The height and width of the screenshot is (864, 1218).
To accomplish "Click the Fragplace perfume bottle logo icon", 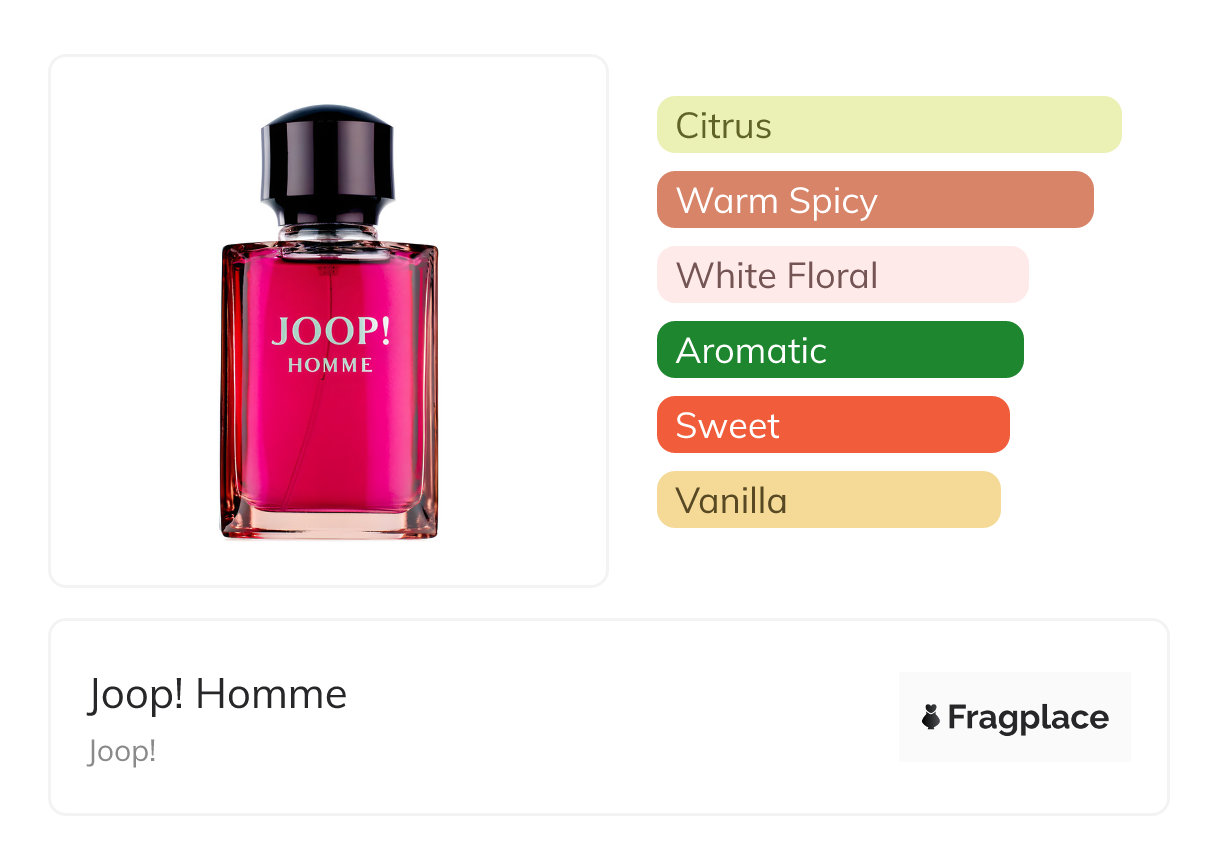I will pos(931,717).
